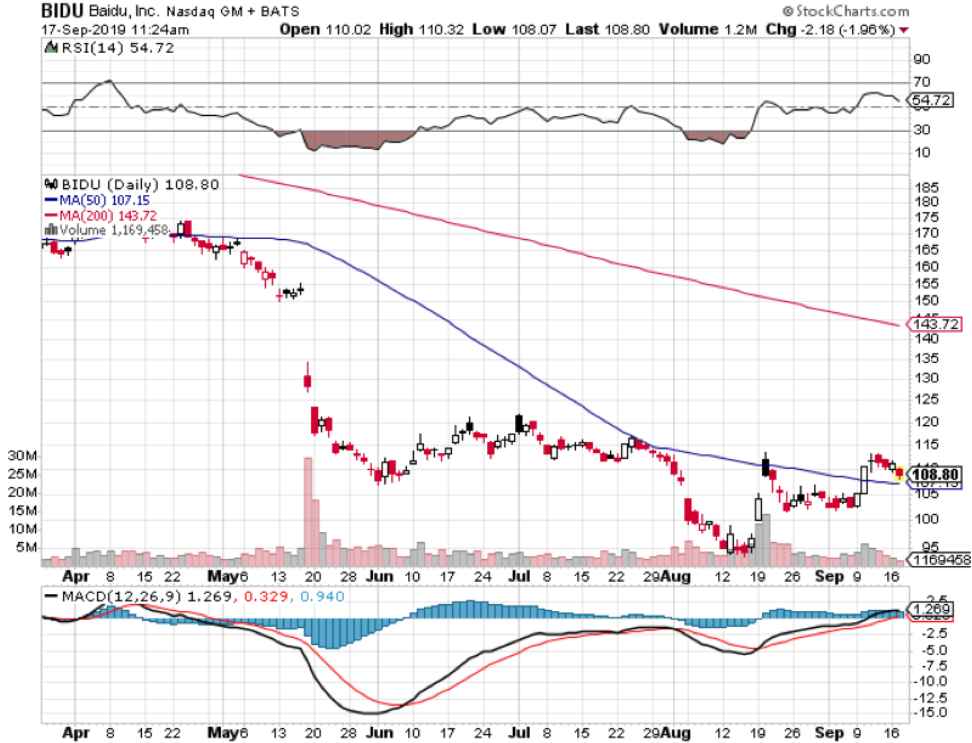Click the tallest volume spike bar in May
This screenshot has height=743, width=972.
point(307,512)
